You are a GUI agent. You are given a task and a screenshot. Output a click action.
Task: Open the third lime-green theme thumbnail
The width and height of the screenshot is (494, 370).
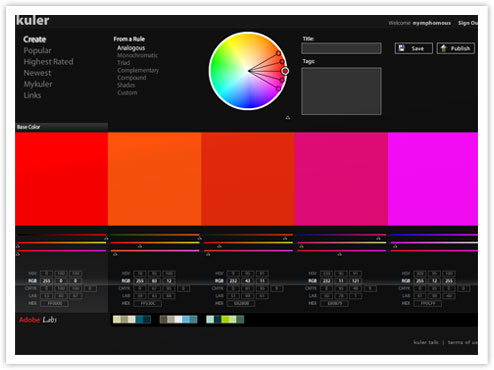[x=225, y=320]
